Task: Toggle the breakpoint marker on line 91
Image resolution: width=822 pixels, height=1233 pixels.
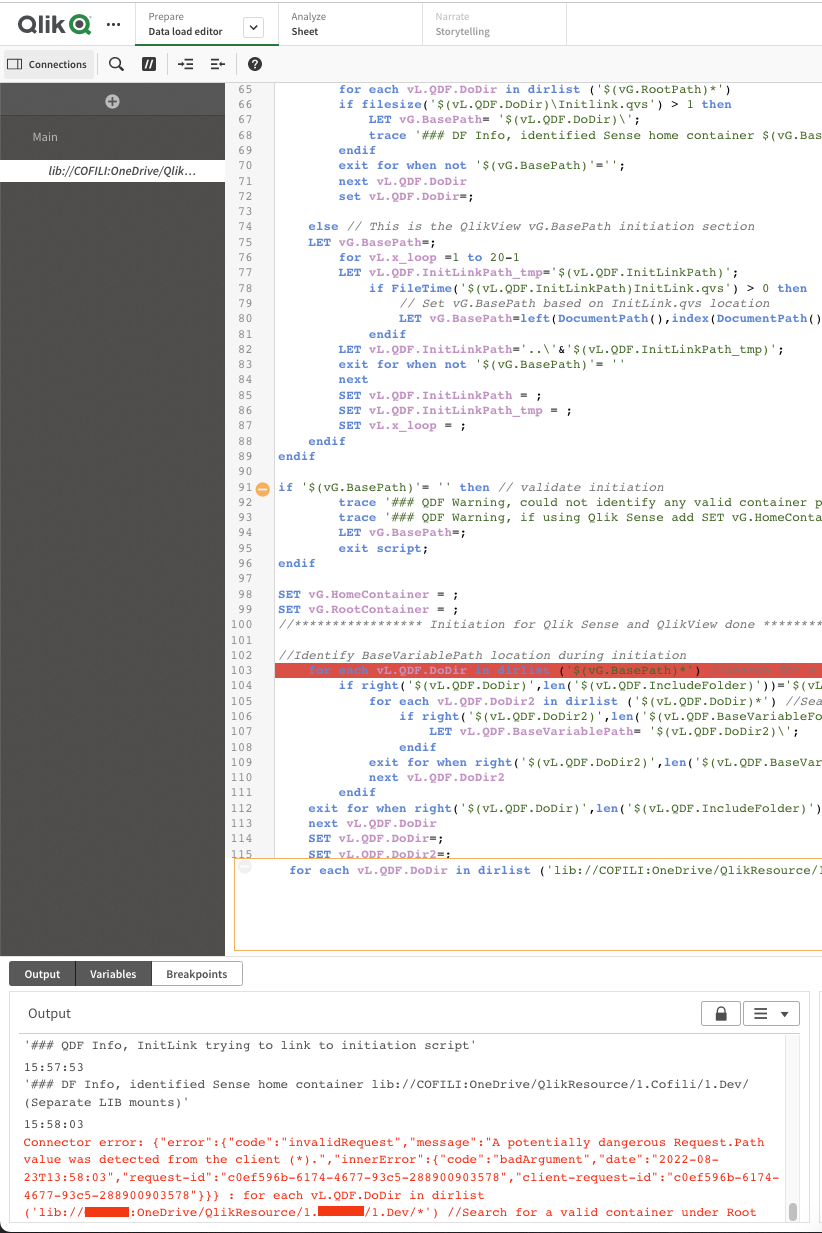Action: pos(262,487)
